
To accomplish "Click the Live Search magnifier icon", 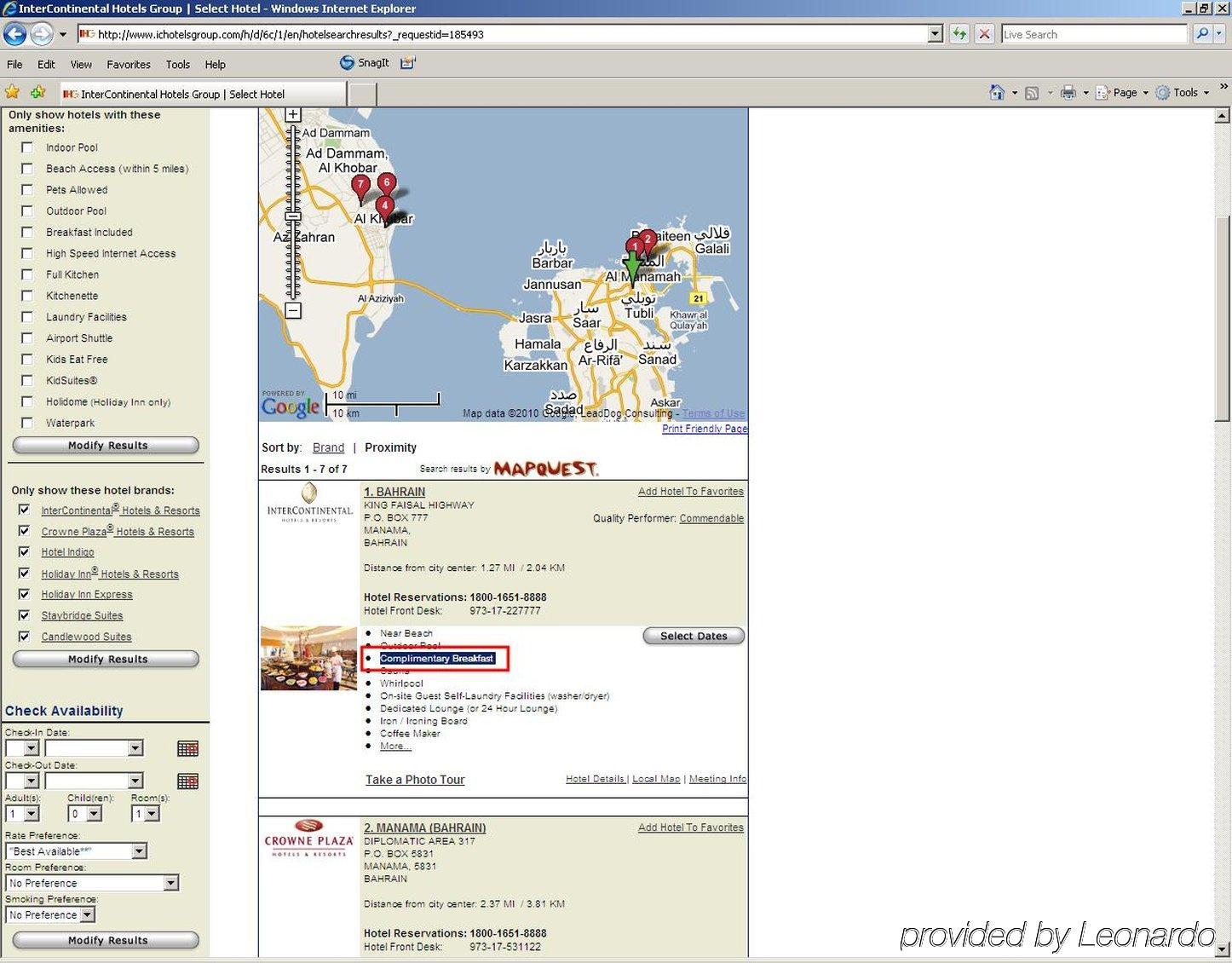I will [x=1201, y=34].
